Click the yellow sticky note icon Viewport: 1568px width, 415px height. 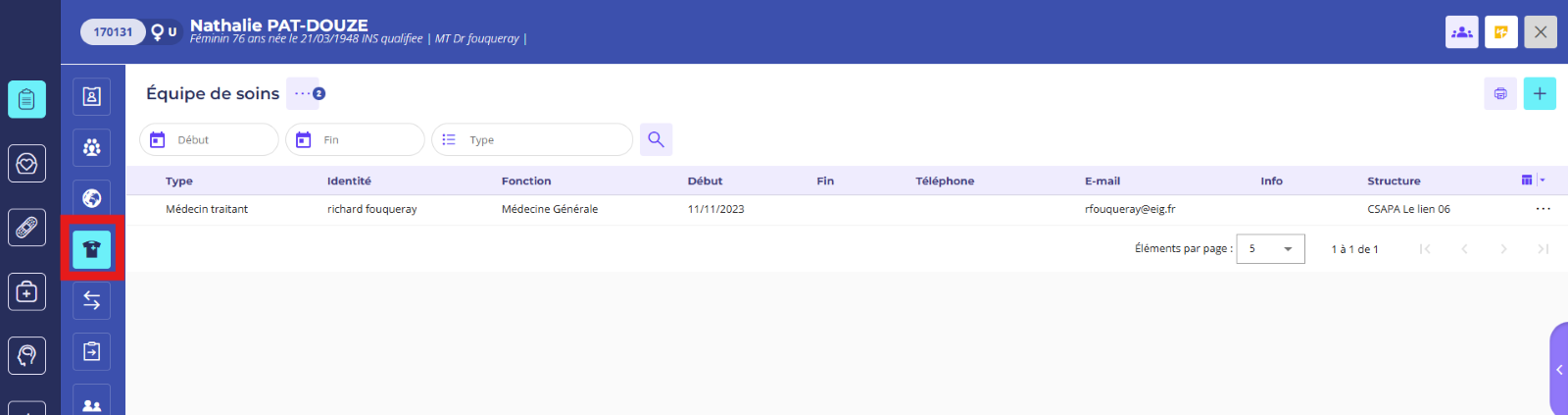tap(1500, 32)
